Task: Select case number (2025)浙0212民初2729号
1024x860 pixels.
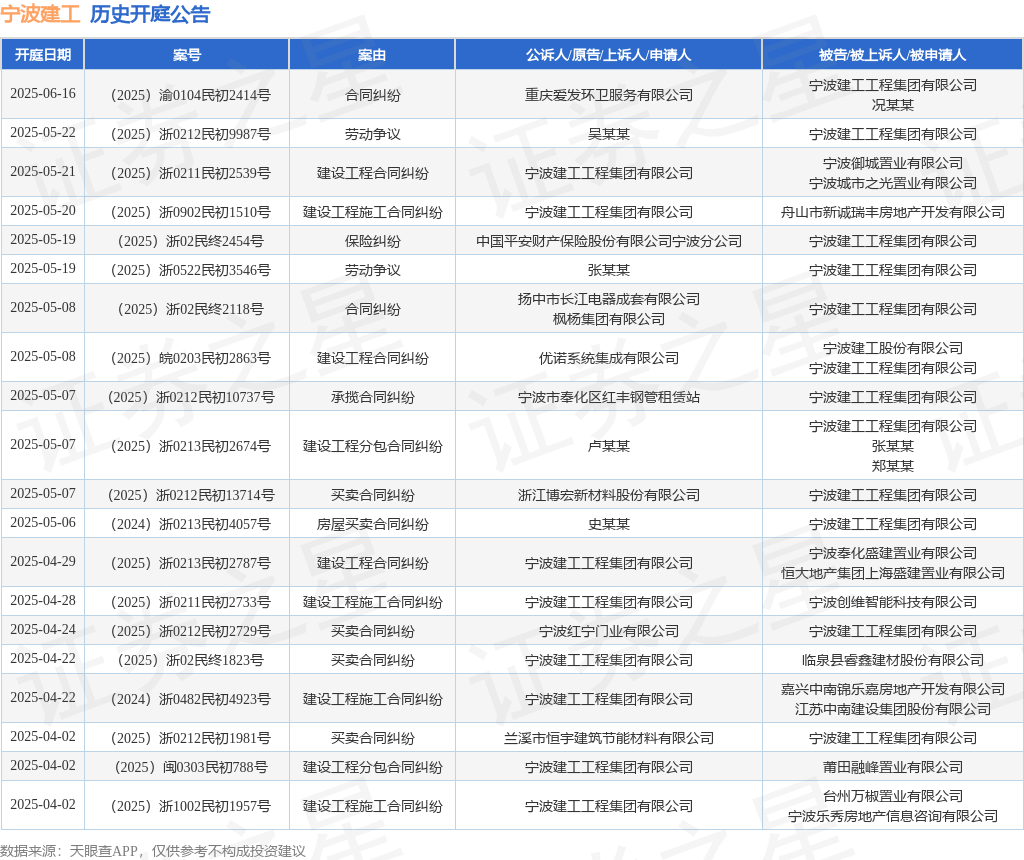Action: pyautogui.click(x=190, y=631)
